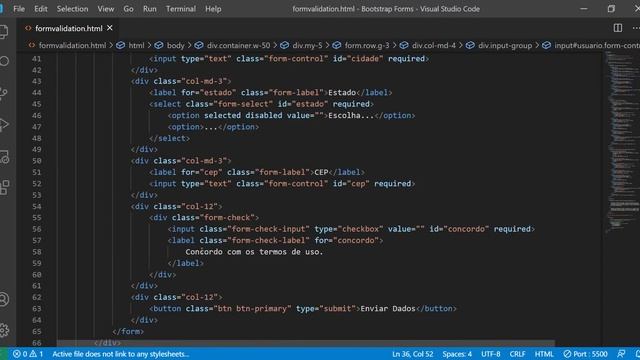Viewport: 640px width, 360px height.
Task: Click the closing </form> tag on line 65
Action: 128,331
